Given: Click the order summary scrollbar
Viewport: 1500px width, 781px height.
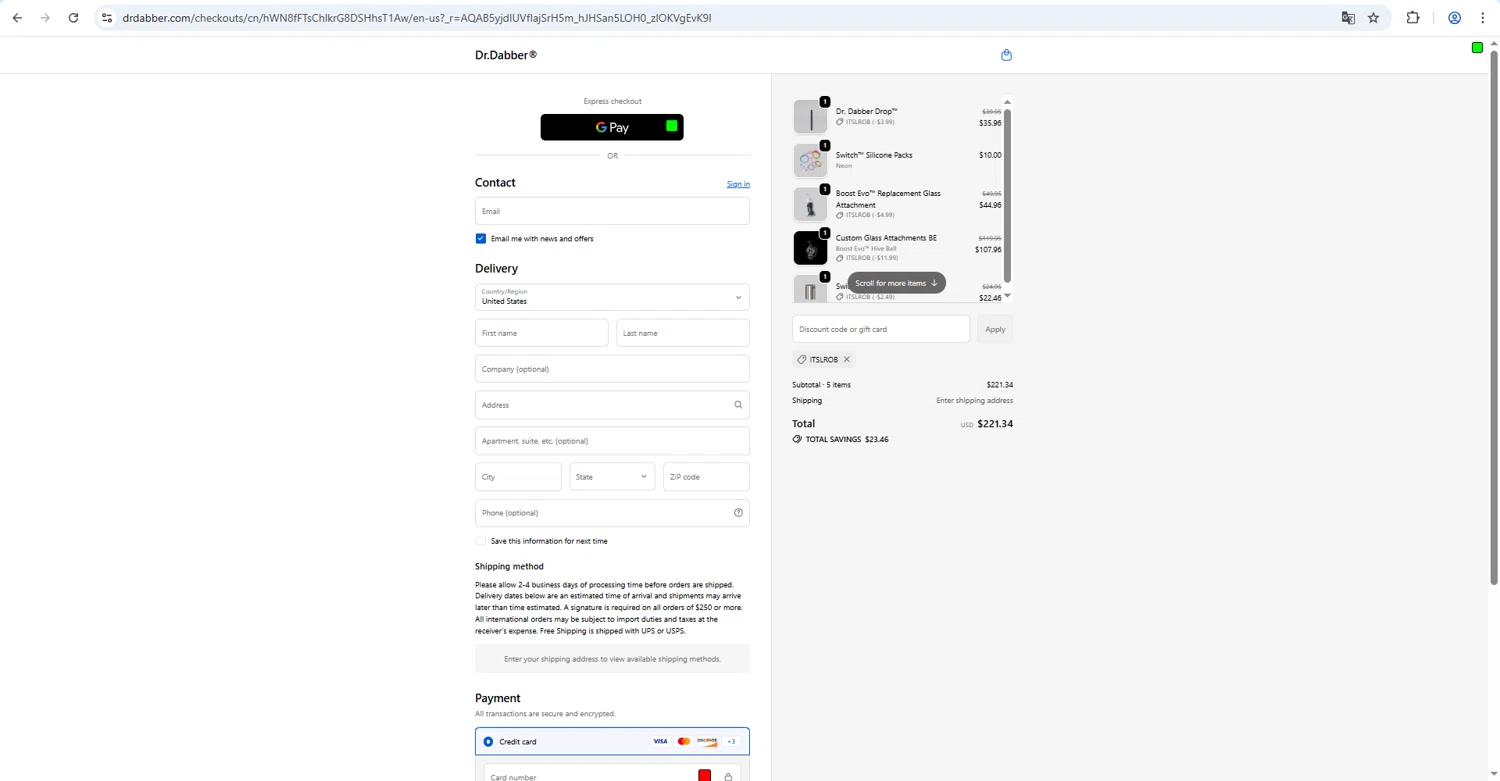Looking at the screenshot, I should [1007, 195].
